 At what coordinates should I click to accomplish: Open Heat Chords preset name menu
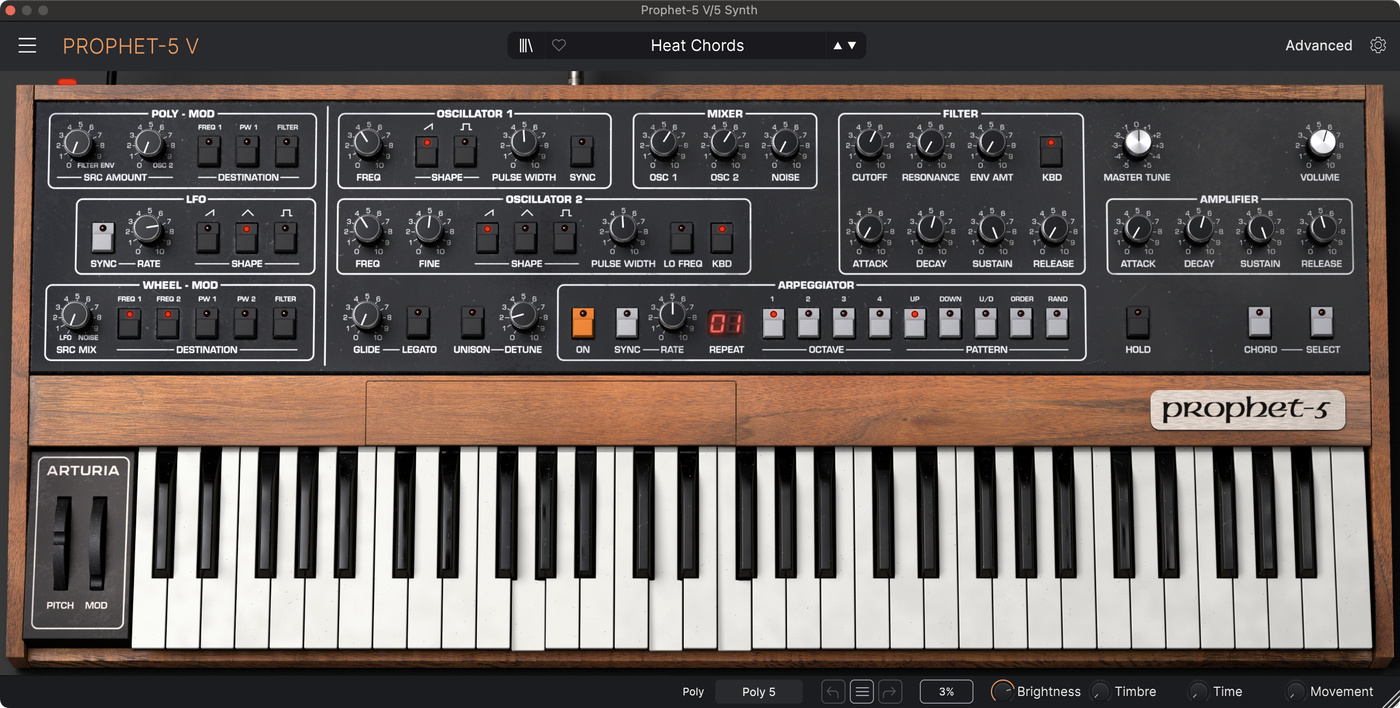pyautogui.click(x=697, y=45)
